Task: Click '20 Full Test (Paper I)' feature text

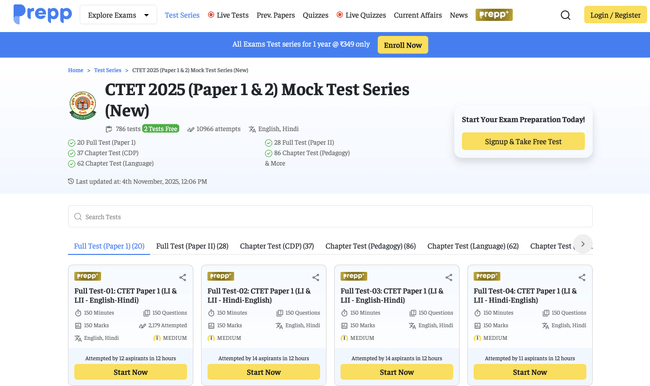Action: click(106, 142)
